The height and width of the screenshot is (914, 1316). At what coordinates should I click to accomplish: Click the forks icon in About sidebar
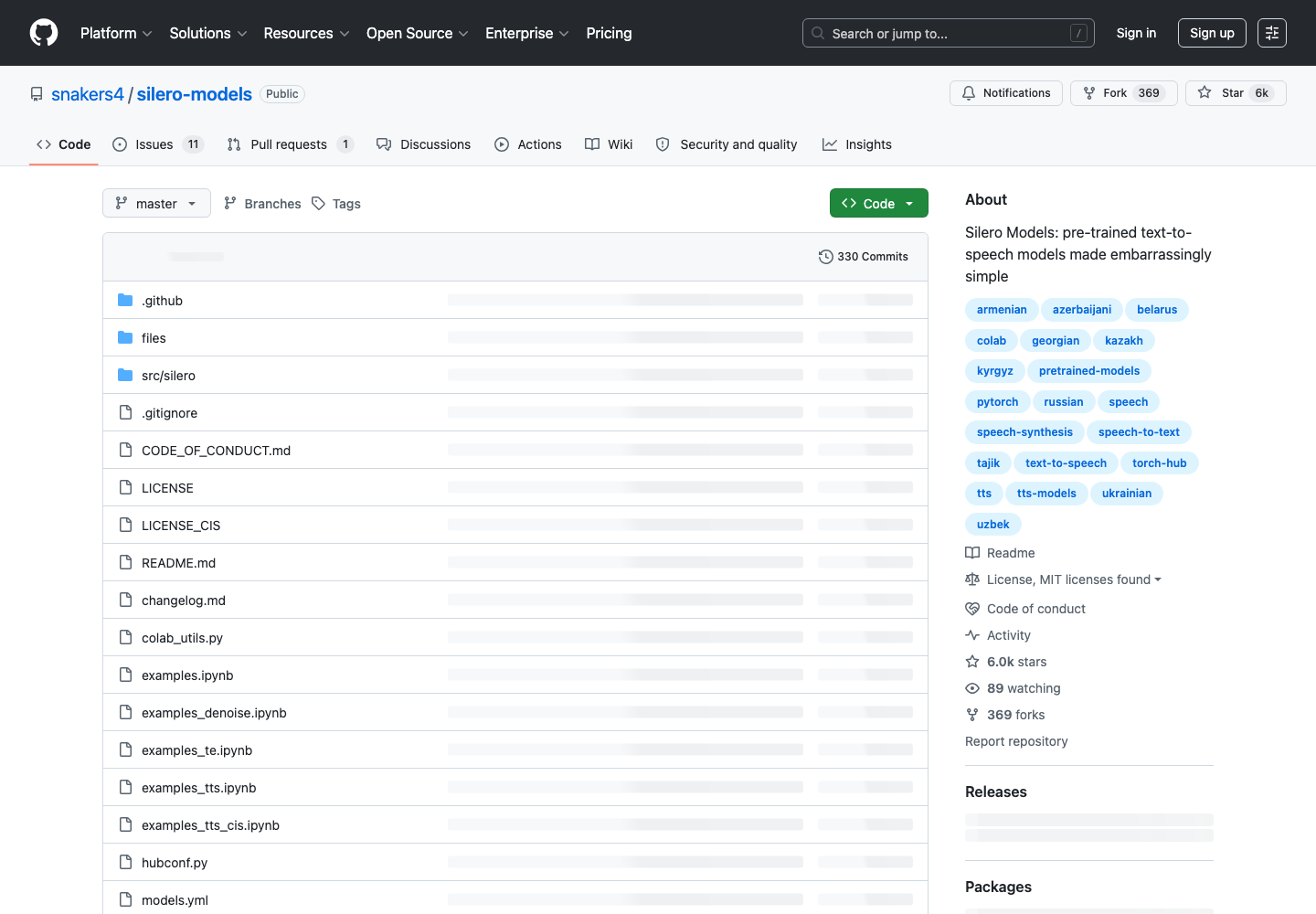point(972,715)
